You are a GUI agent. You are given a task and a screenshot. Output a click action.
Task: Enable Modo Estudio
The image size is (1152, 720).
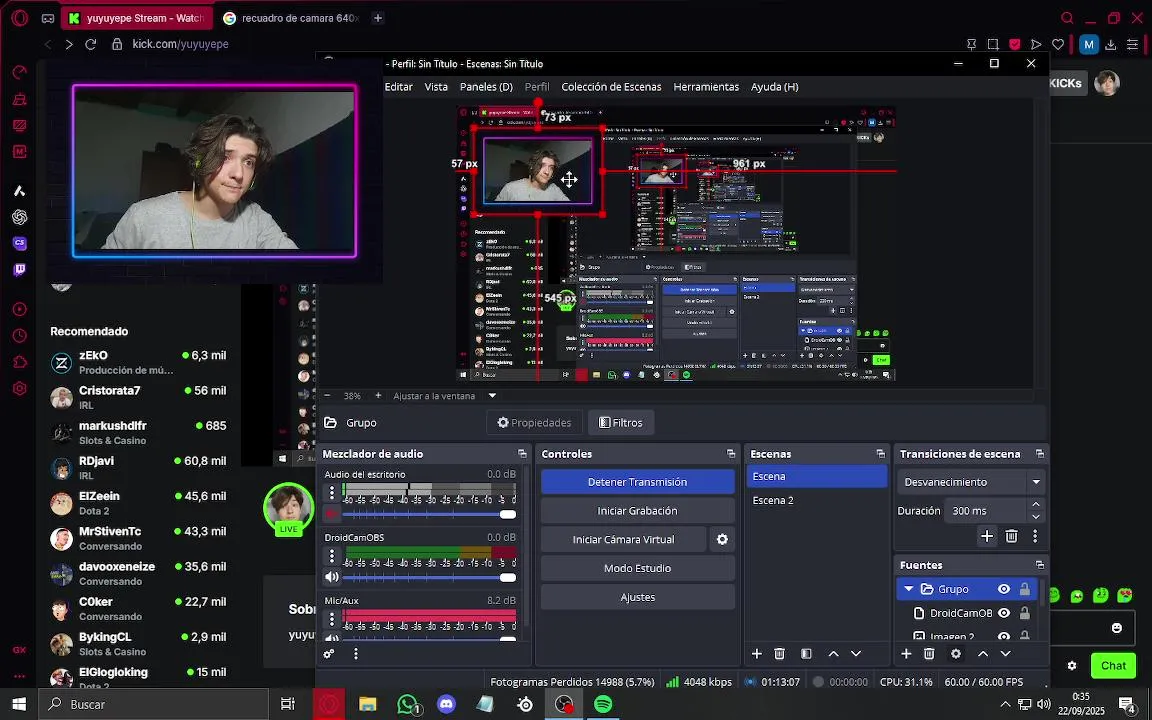[638, 568]
